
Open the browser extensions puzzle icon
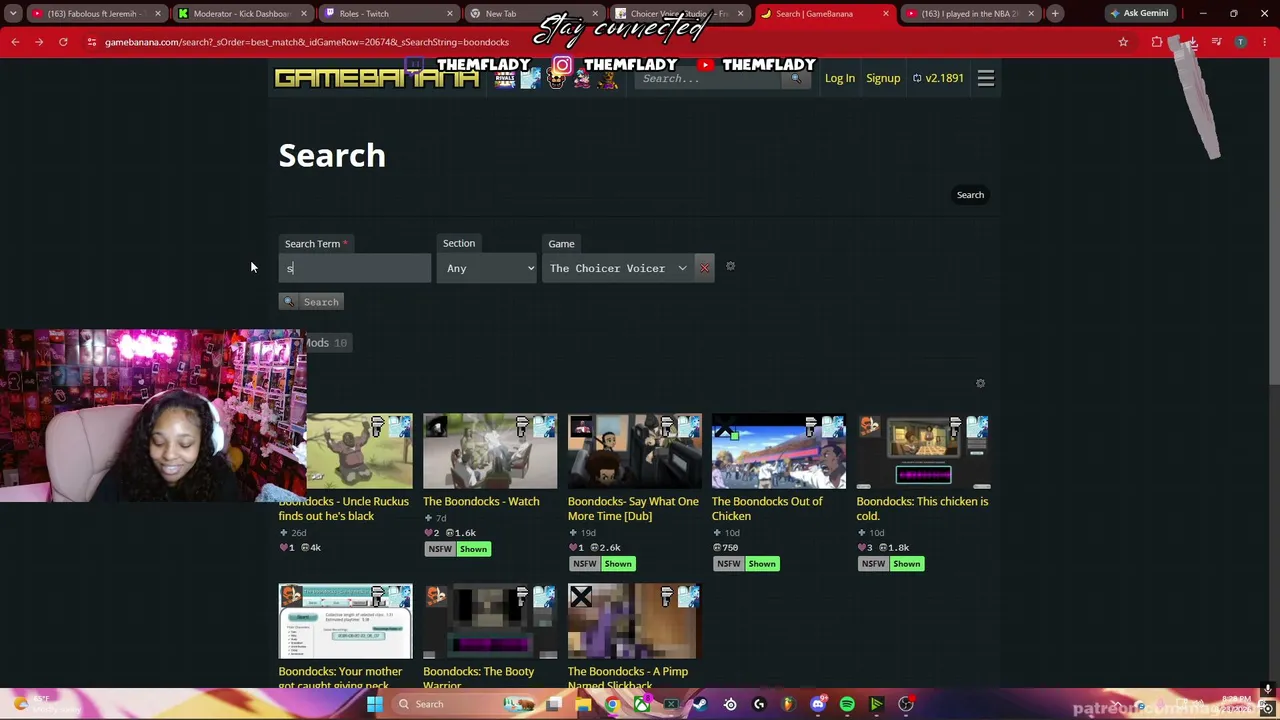point(1157,42)
